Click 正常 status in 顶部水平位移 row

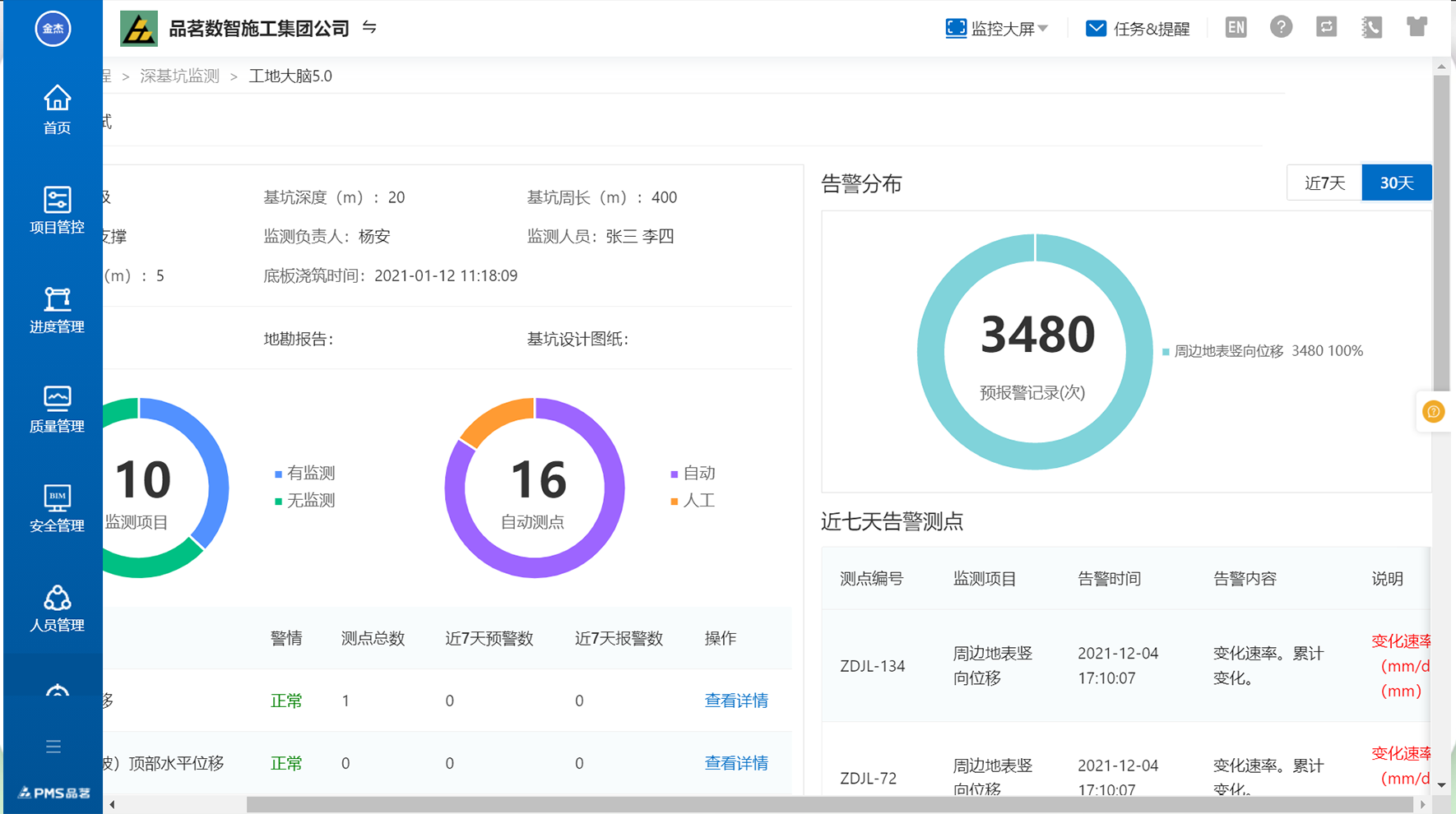coord(286,763)
